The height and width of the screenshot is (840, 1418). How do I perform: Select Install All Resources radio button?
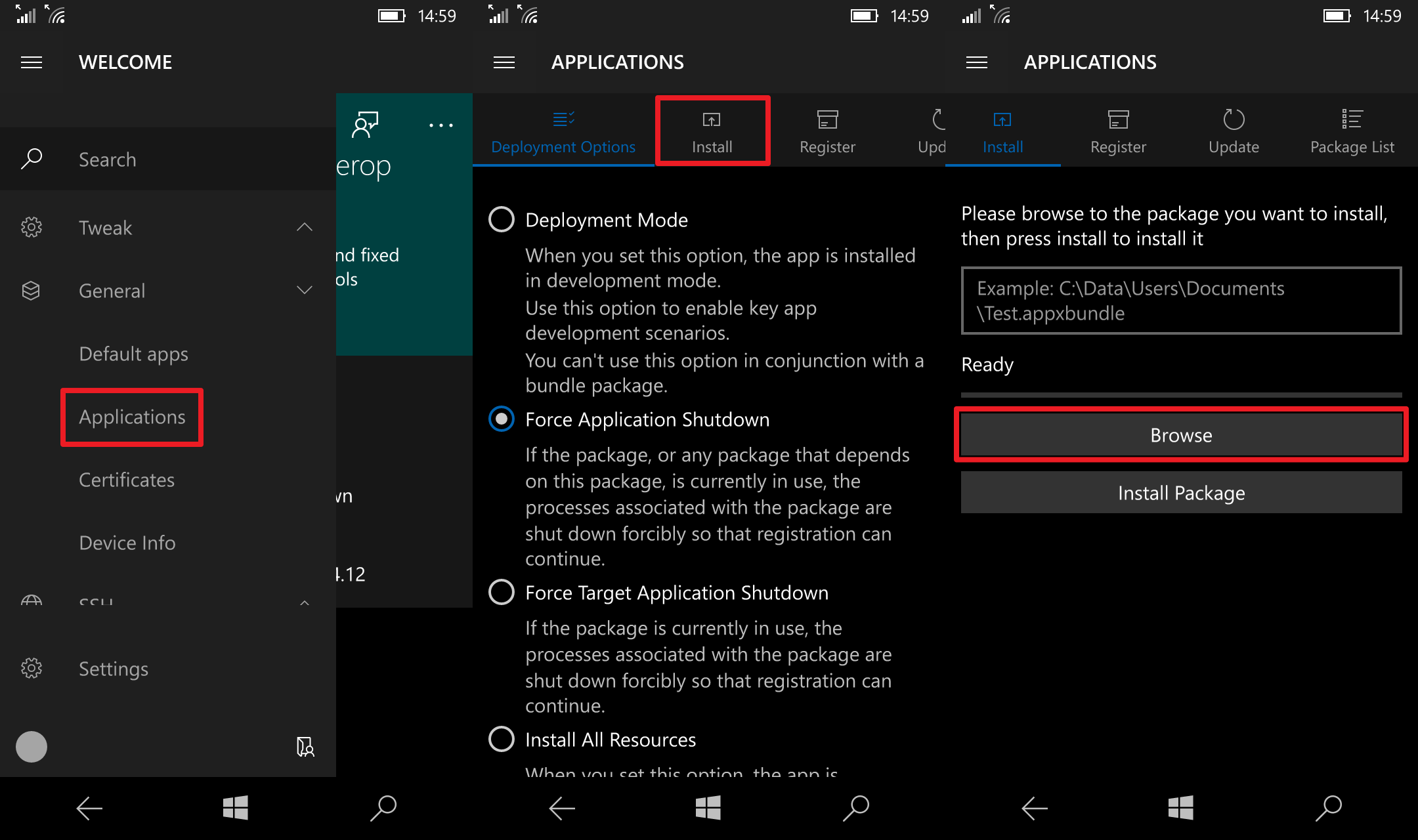pyautogui.click(x=502, y=739)
